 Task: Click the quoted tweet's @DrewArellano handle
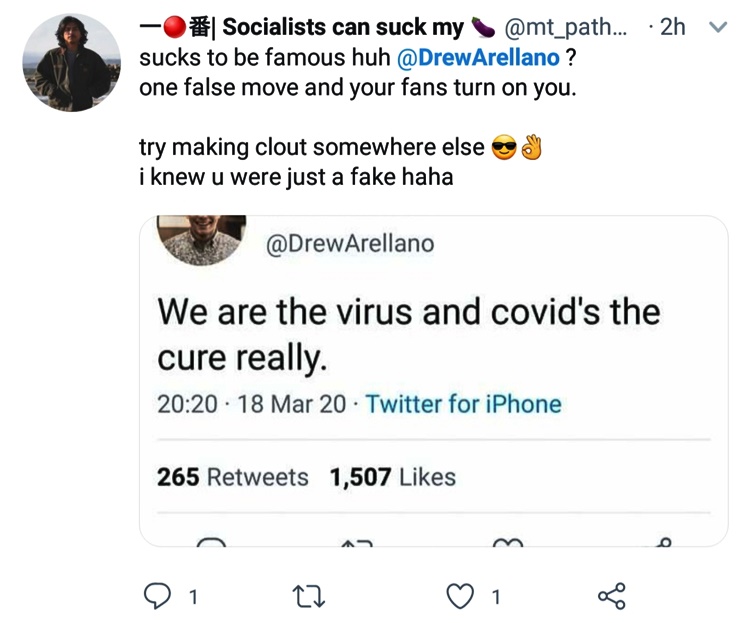point(349,243)
